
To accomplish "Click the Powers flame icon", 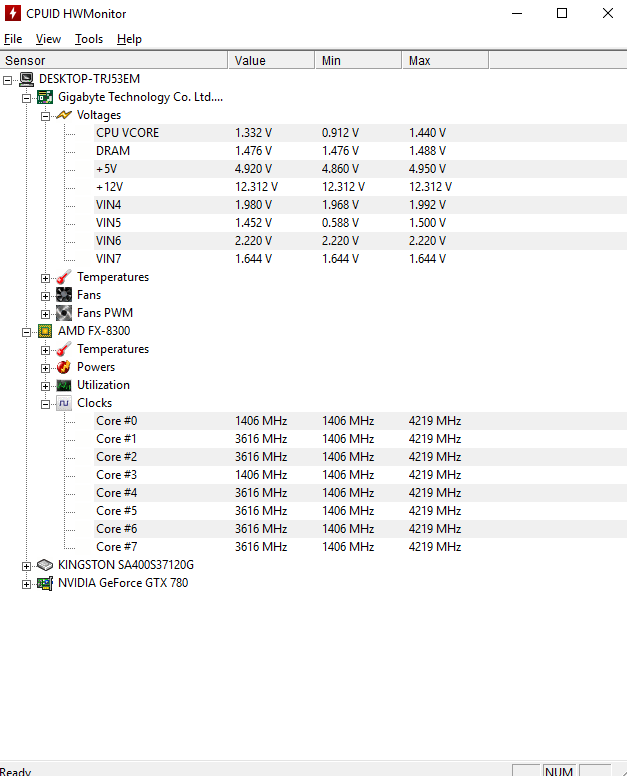I will coord(64,367).
